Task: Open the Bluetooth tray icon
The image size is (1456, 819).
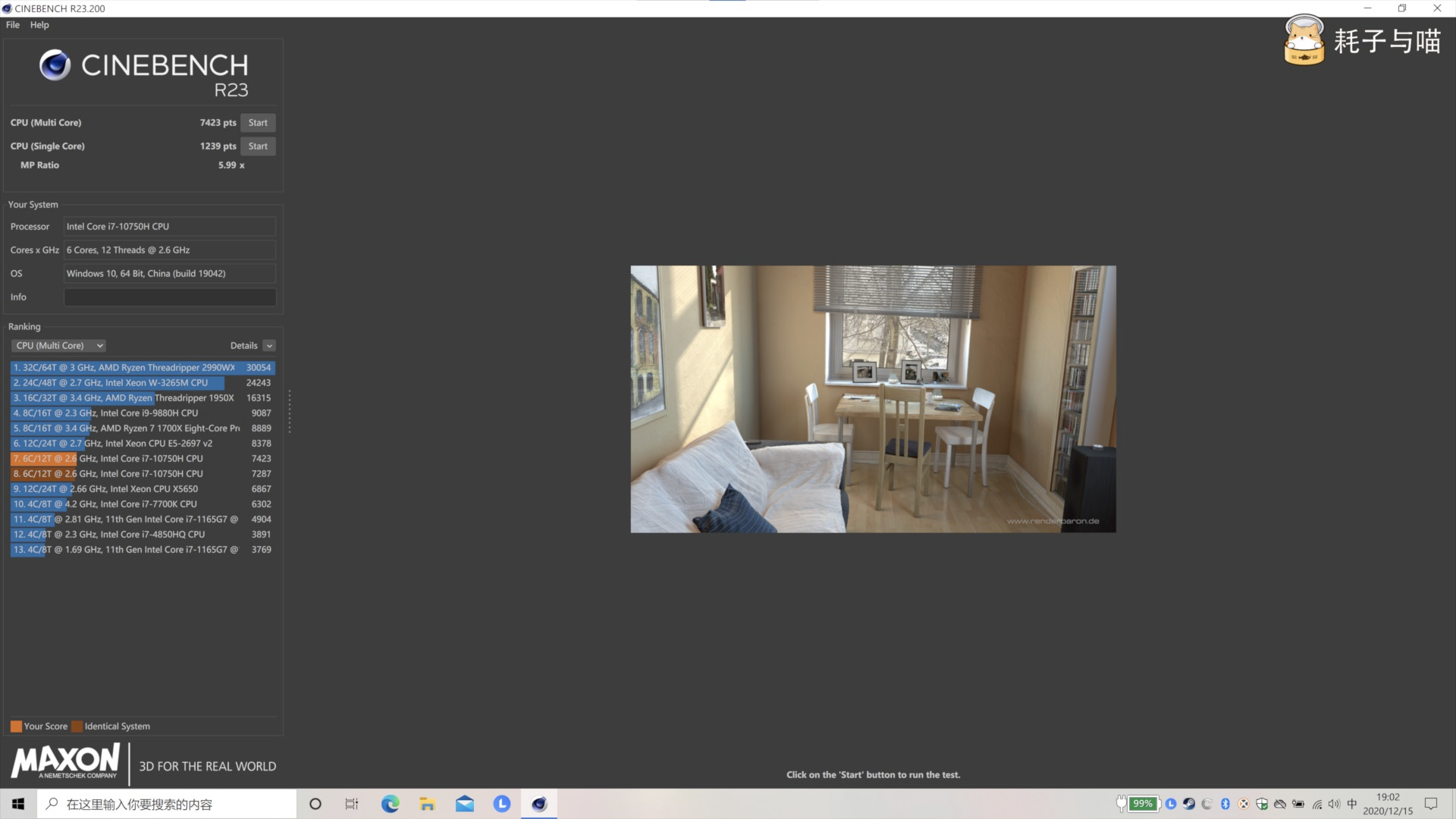Action: 1225,804
